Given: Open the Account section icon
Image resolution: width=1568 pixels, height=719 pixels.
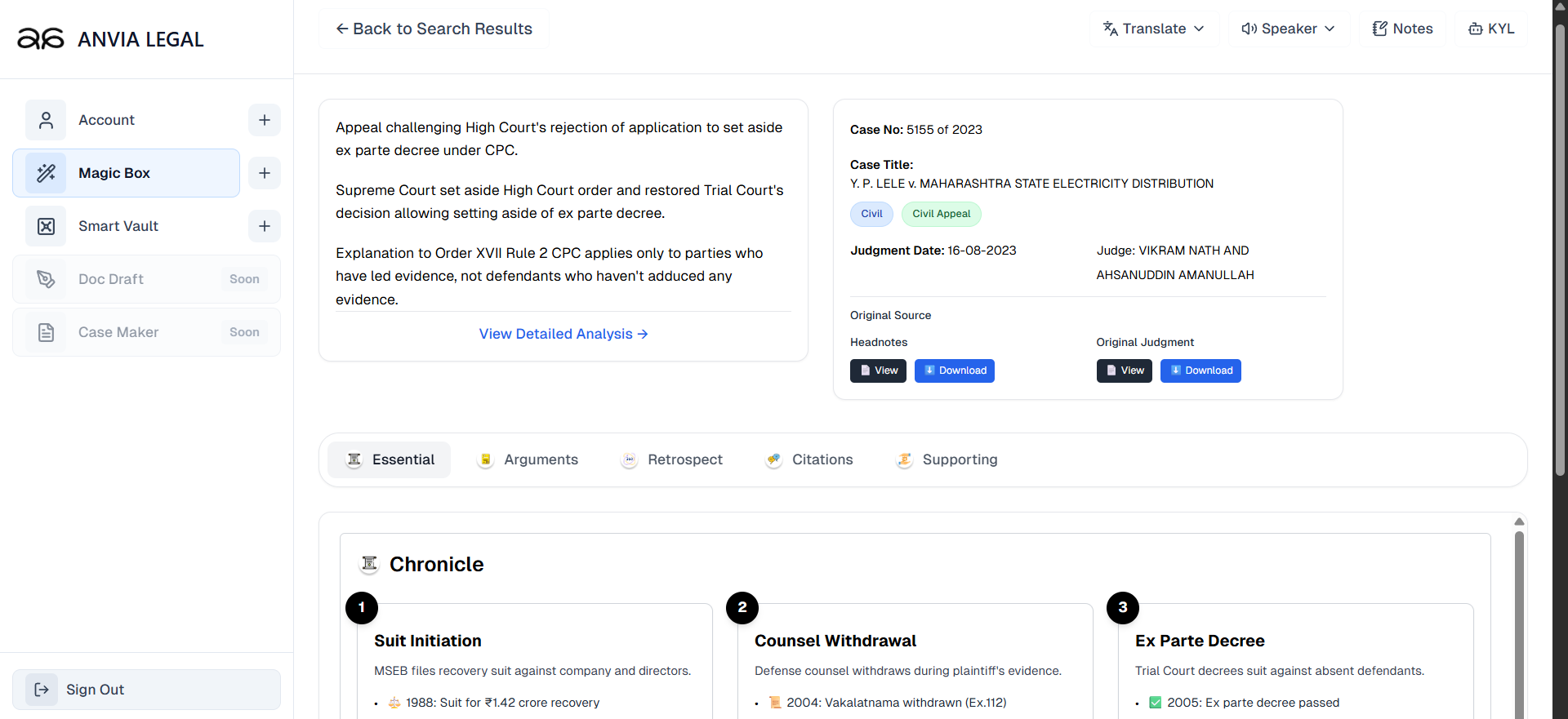Looking at the screenshot, I should (46, 120).
